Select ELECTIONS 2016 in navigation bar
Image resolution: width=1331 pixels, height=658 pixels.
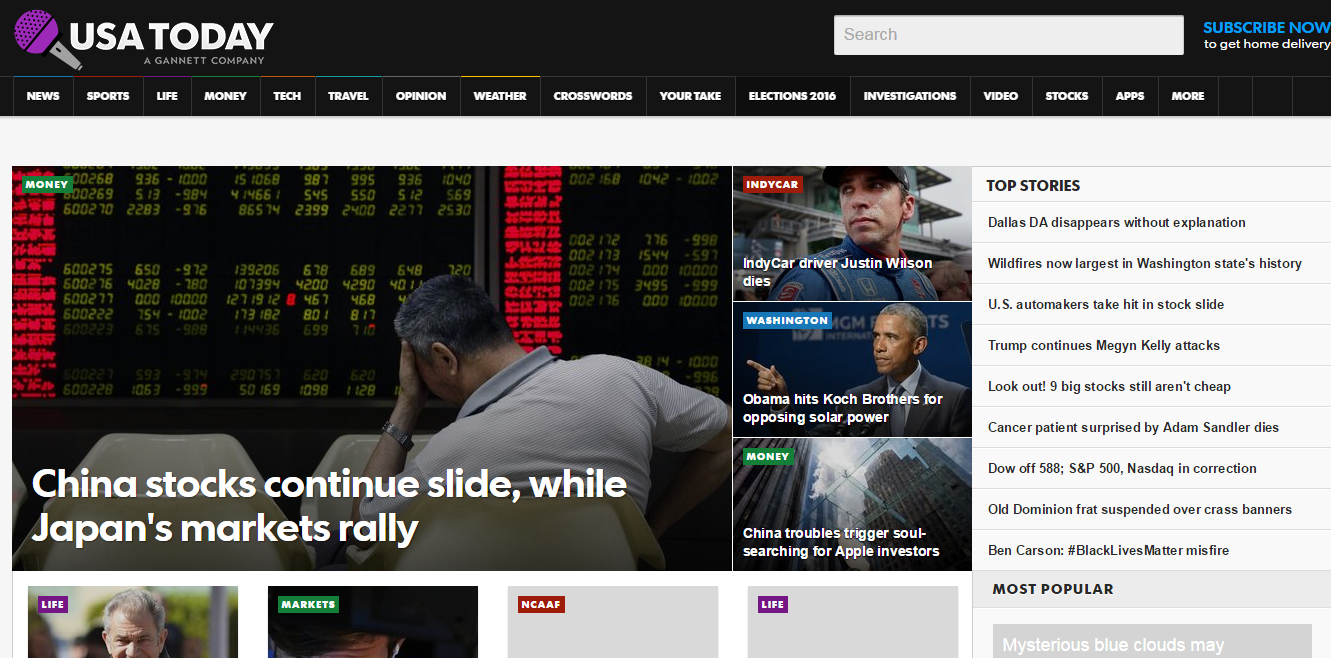[x=792, y=96]
